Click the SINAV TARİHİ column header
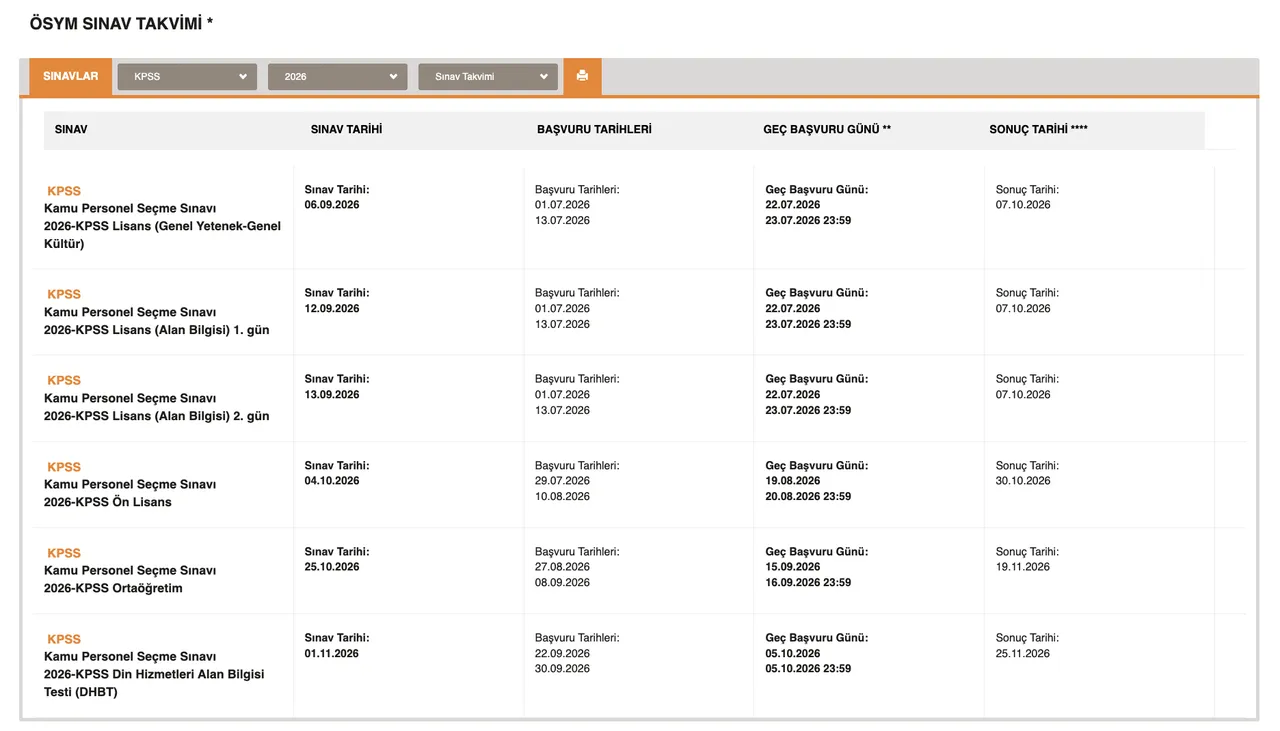Screen dimensions: 1280x731 pos(346,130)
